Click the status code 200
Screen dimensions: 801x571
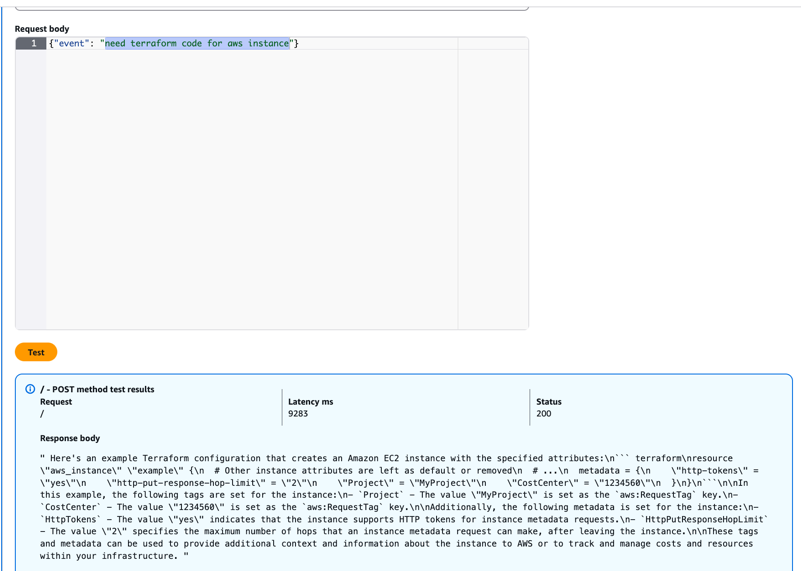click(x=544, y=414)
